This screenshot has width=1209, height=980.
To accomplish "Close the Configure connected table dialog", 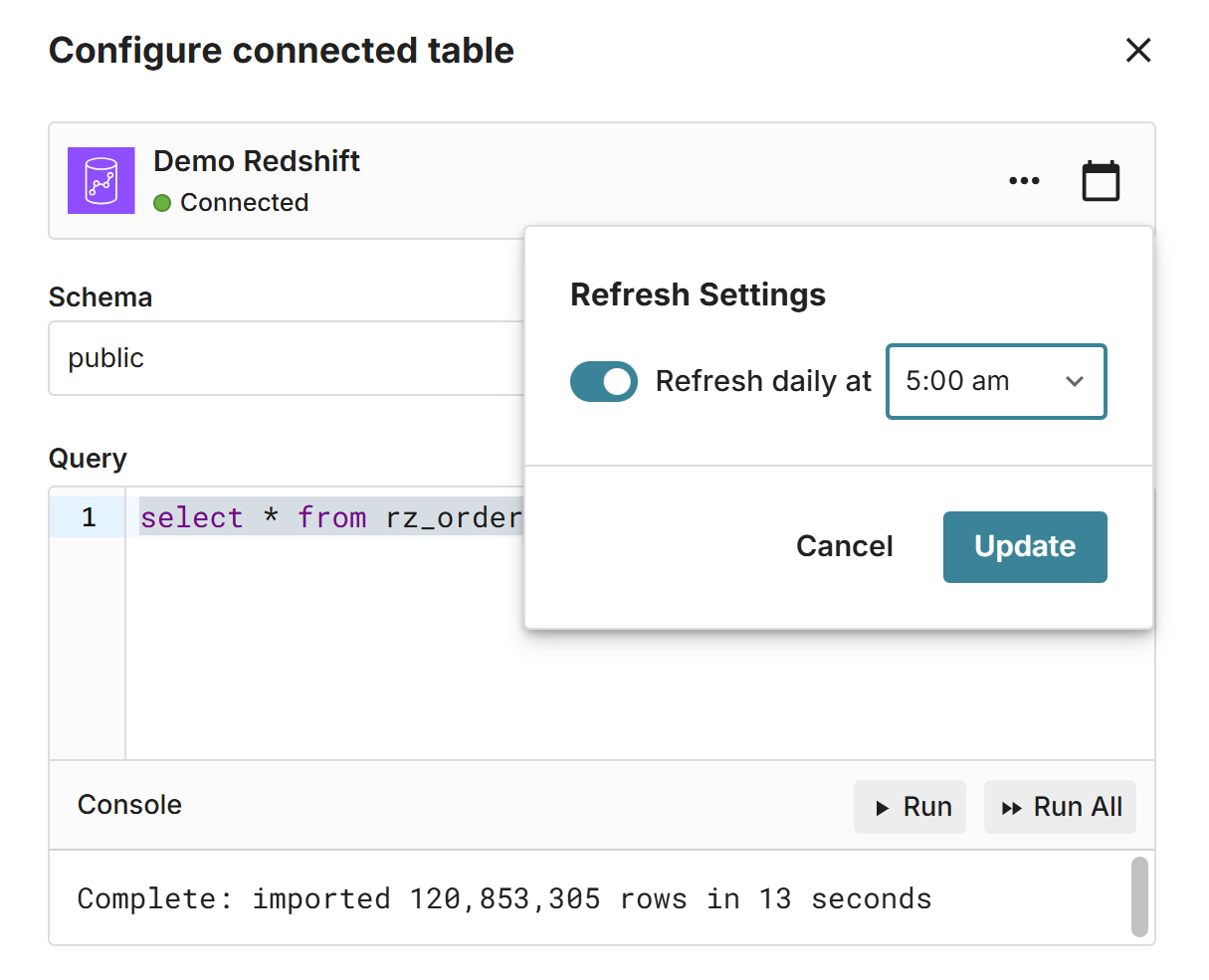I will [x=1137, y=51].
